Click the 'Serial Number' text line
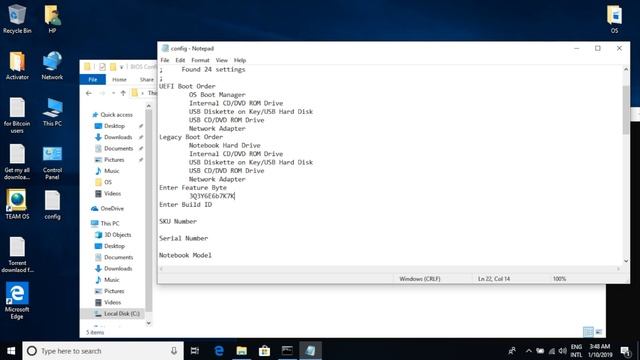Screen dimensions: 640x360 point(183,238)
